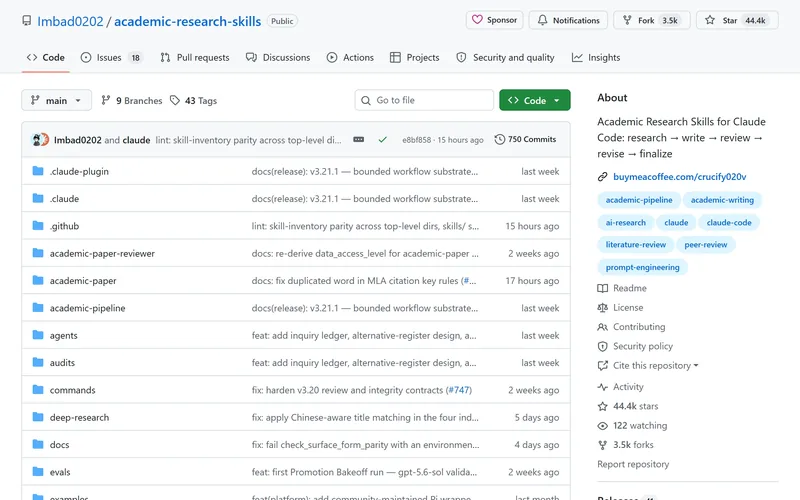Open the Projects tab
Image resolution: width=800 pixels, height=500 pixels.
414,57
